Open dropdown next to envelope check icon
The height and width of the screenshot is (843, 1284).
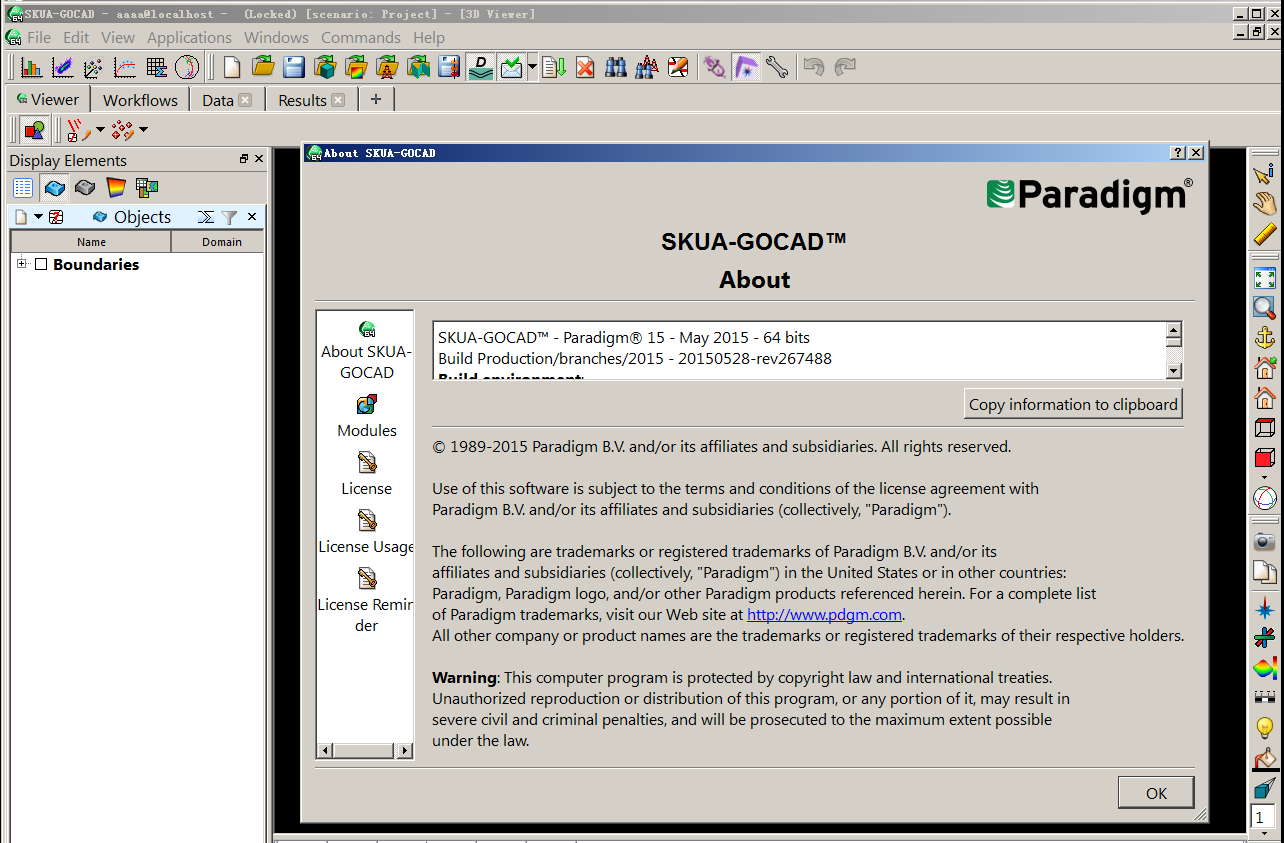[x=532, y=67]
